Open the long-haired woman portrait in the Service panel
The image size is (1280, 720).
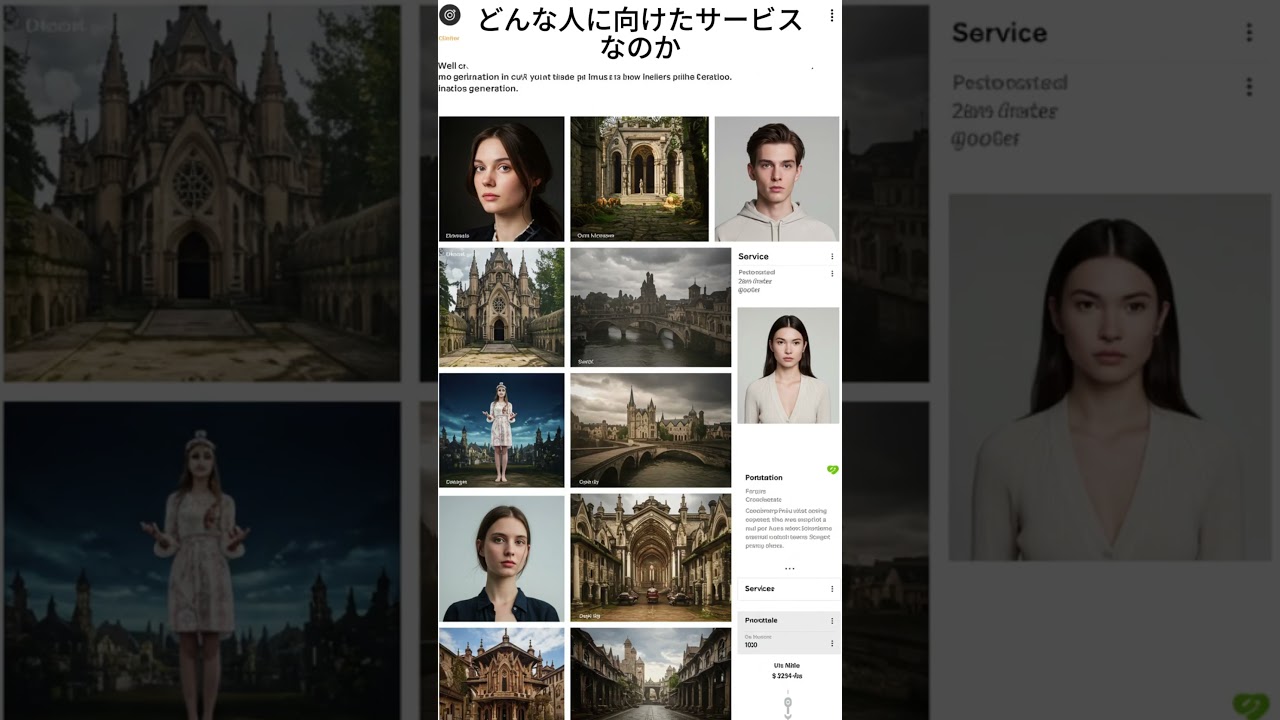coord(788,365)
